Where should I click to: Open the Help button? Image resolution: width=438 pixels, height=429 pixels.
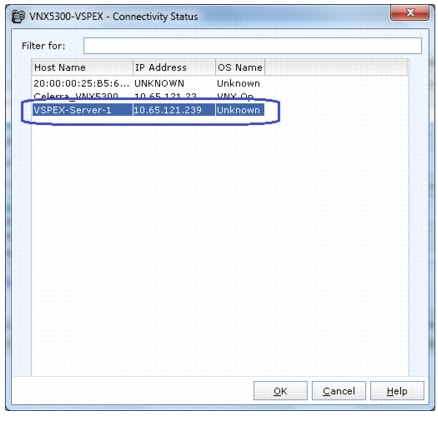pyautogui.click(x=397, y=391)
